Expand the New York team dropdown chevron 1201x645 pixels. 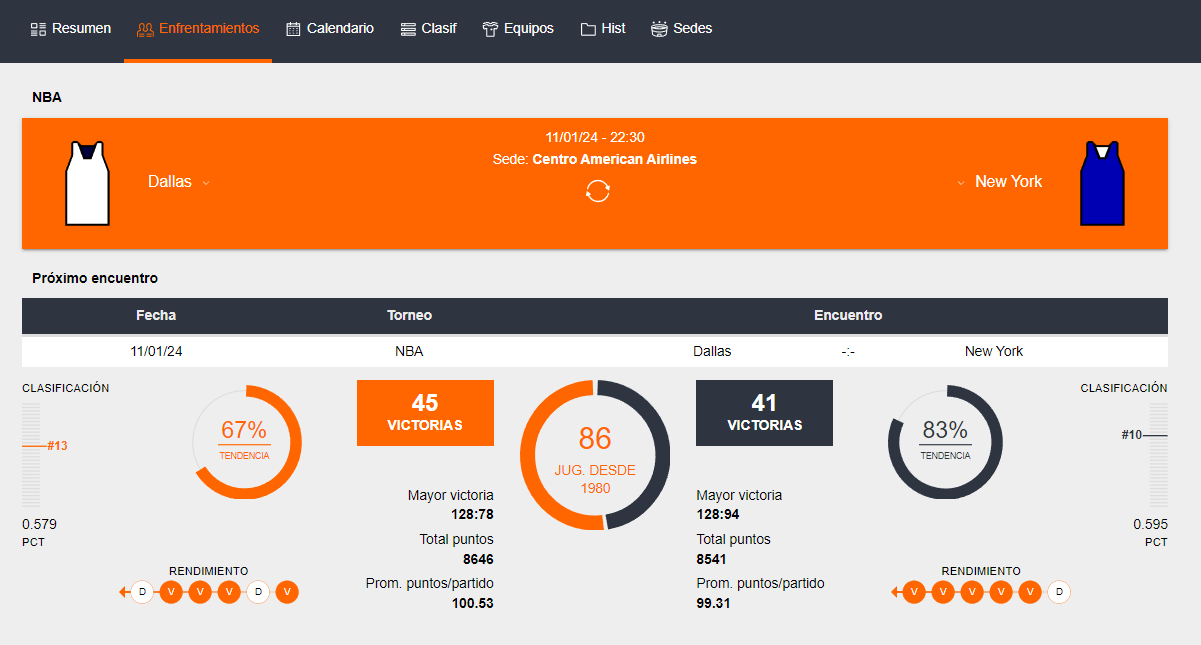[x=961, y=183]
